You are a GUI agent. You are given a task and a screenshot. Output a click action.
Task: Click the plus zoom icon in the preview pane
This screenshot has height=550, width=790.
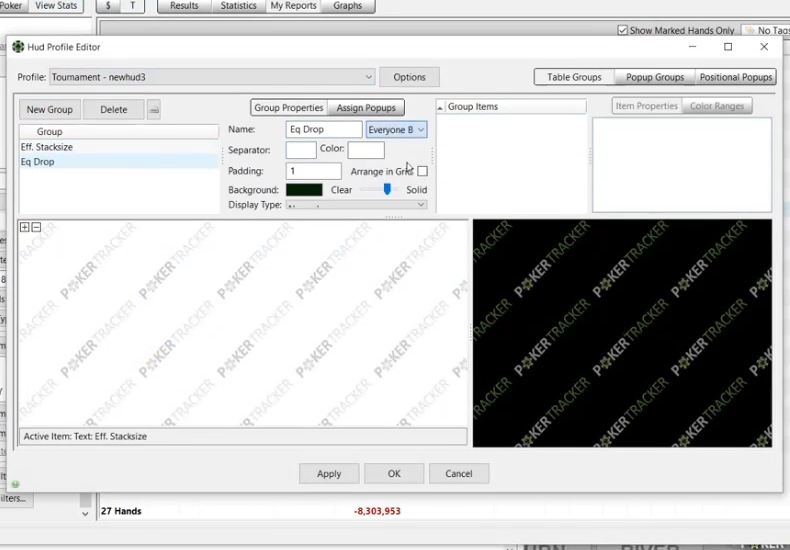coord(24,227)
